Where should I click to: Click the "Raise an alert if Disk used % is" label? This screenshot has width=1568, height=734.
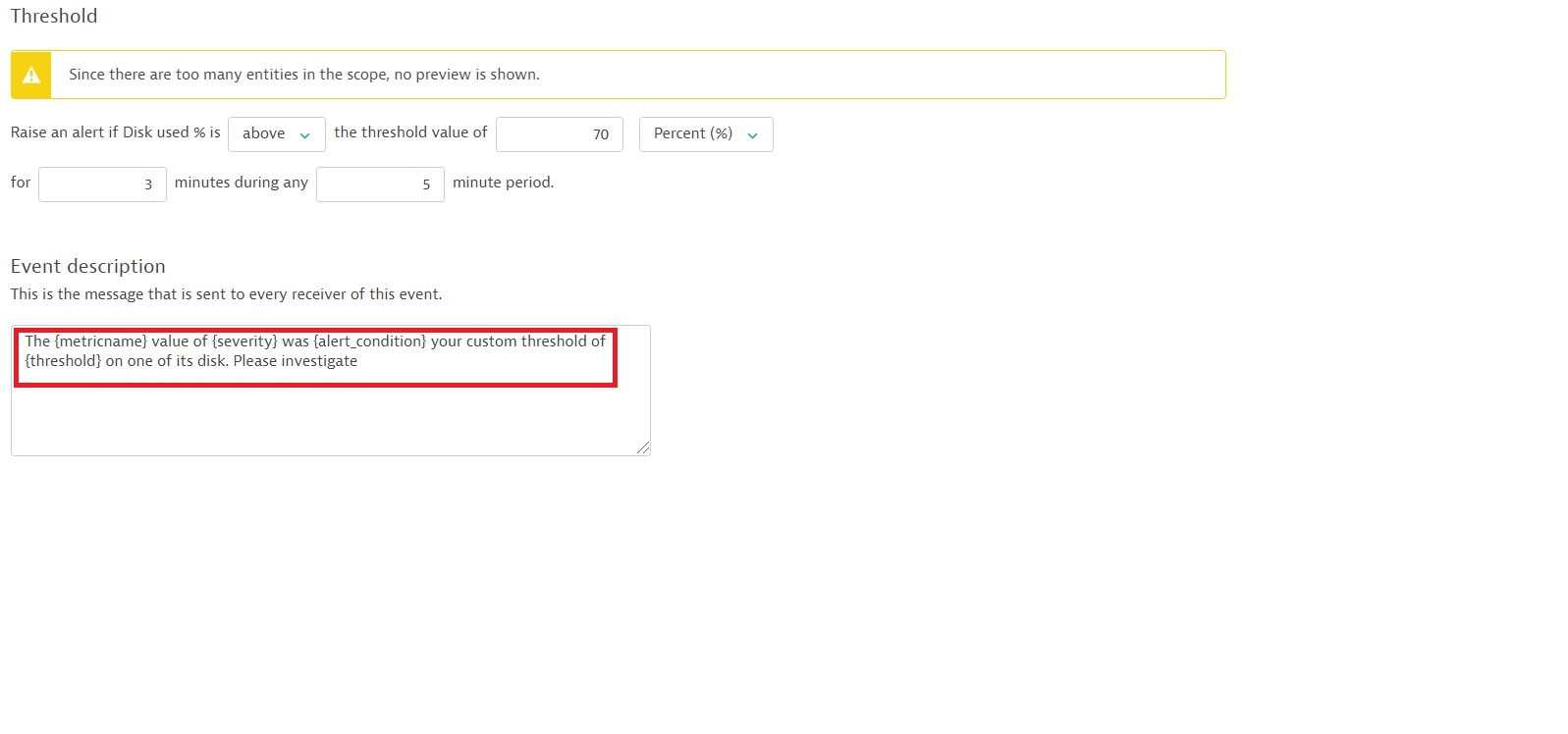tap(116, 132)
